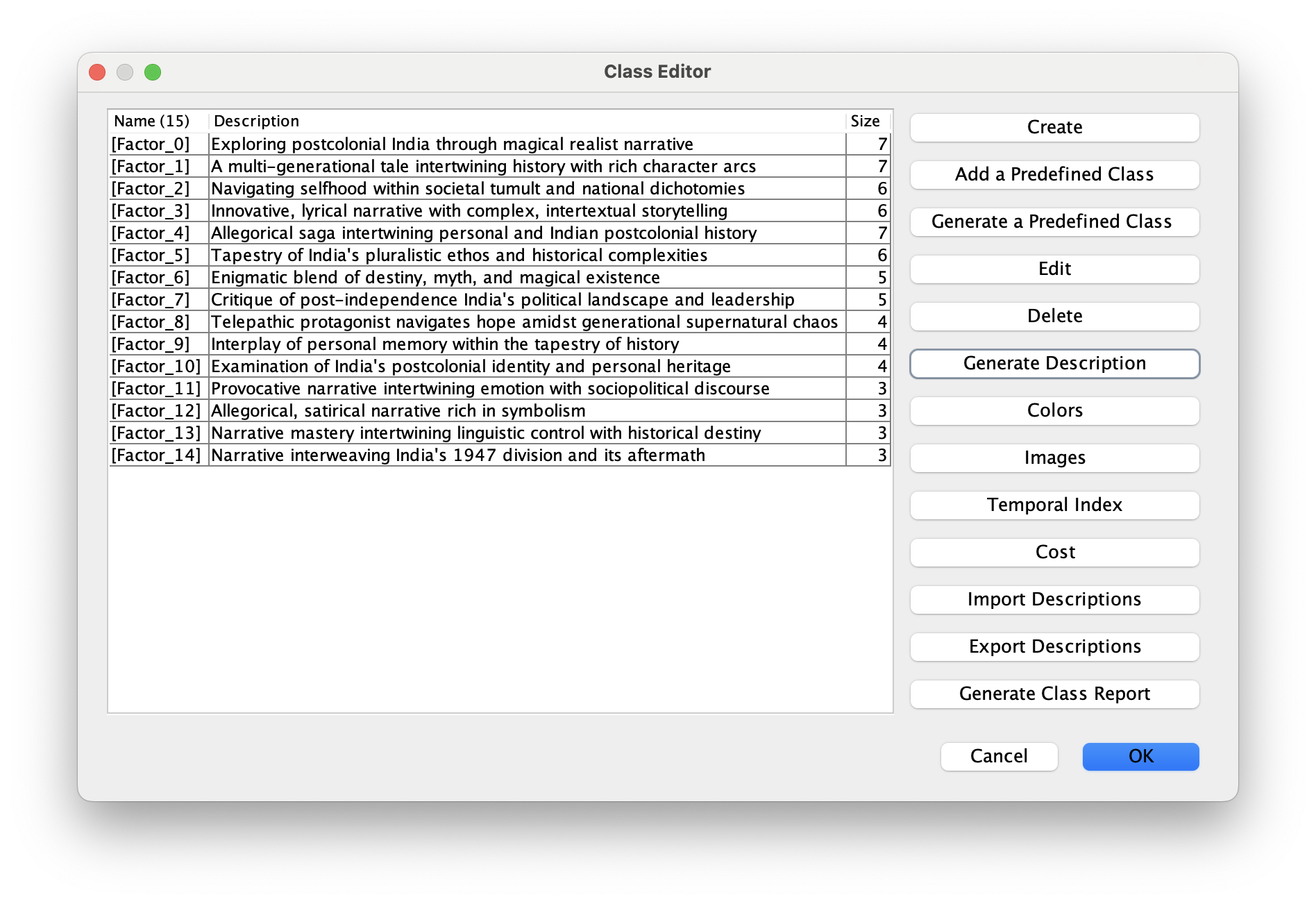This screenshot has width=1316, height=904.
Task: Click the Edit button
Action: (x=1054, y=269)
